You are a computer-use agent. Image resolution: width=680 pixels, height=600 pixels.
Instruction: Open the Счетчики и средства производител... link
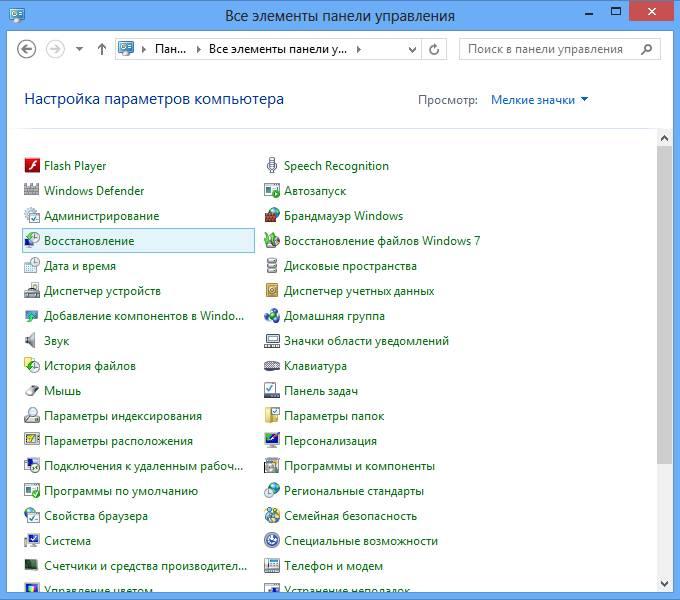click(x=146, y=566)
